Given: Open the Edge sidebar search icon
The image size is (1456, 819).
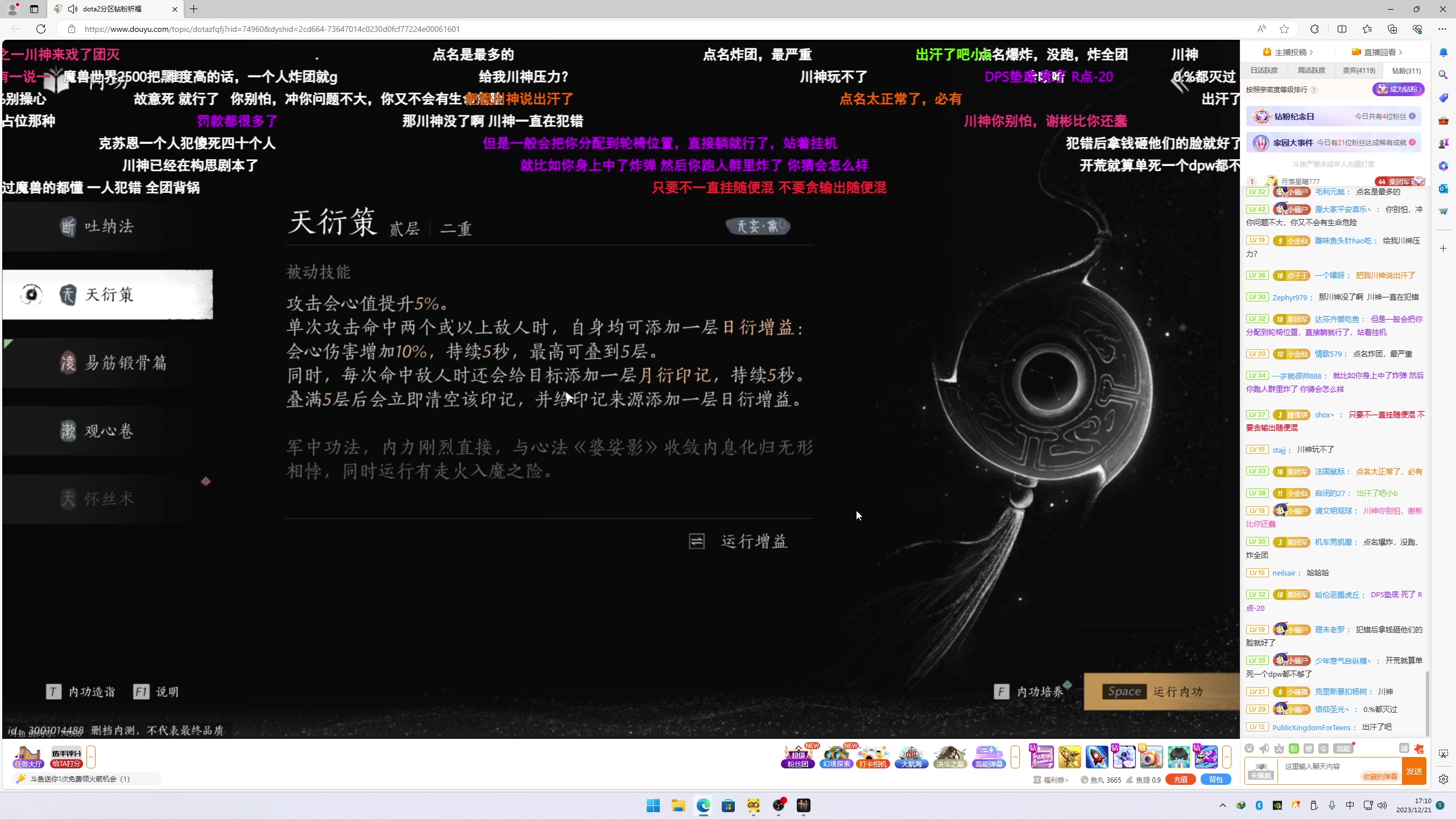Looking at the screenshot, I should (x=1443, y=75).
